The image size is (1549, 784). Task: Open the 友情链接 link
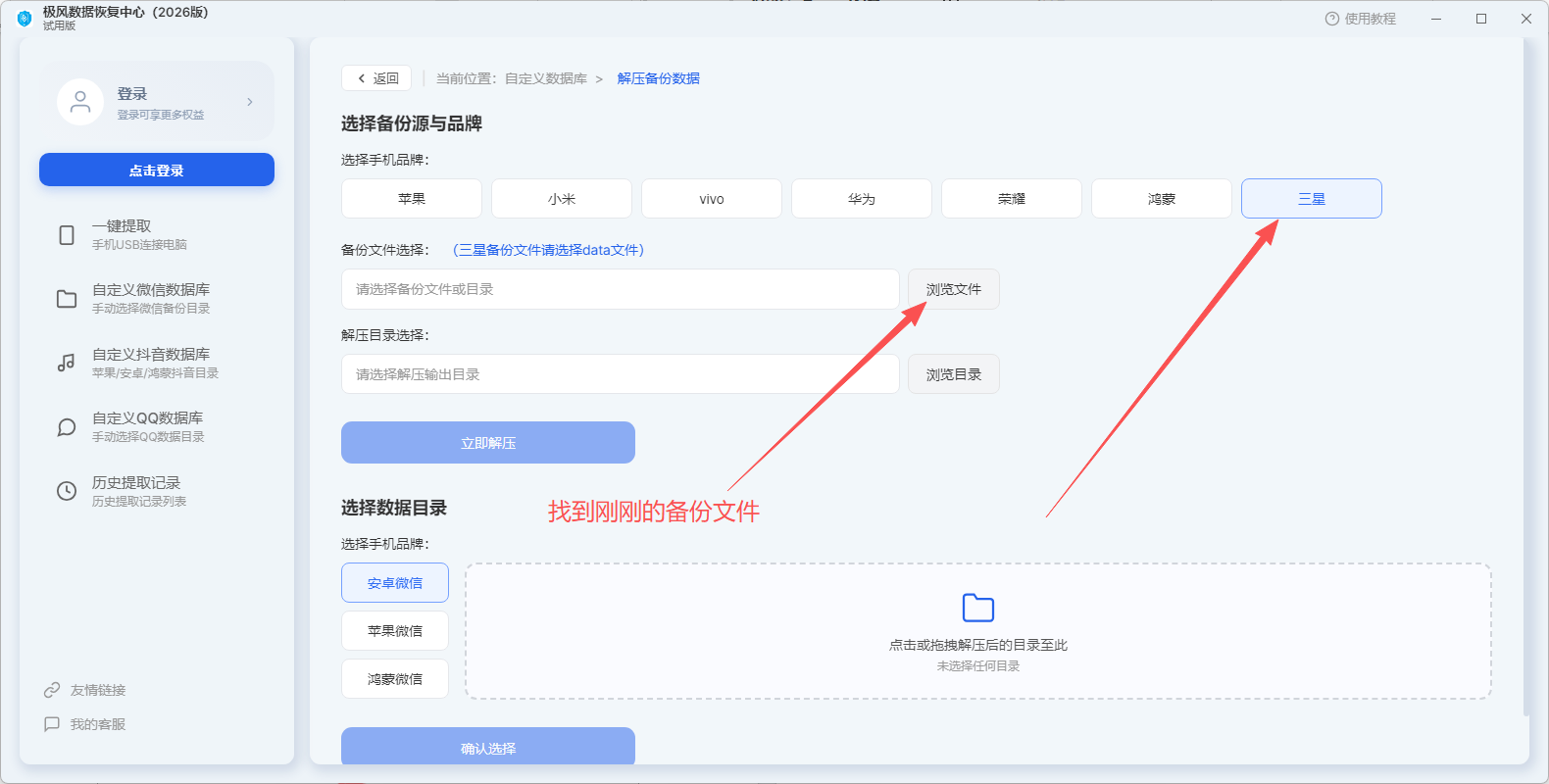(x=85, y=690)
